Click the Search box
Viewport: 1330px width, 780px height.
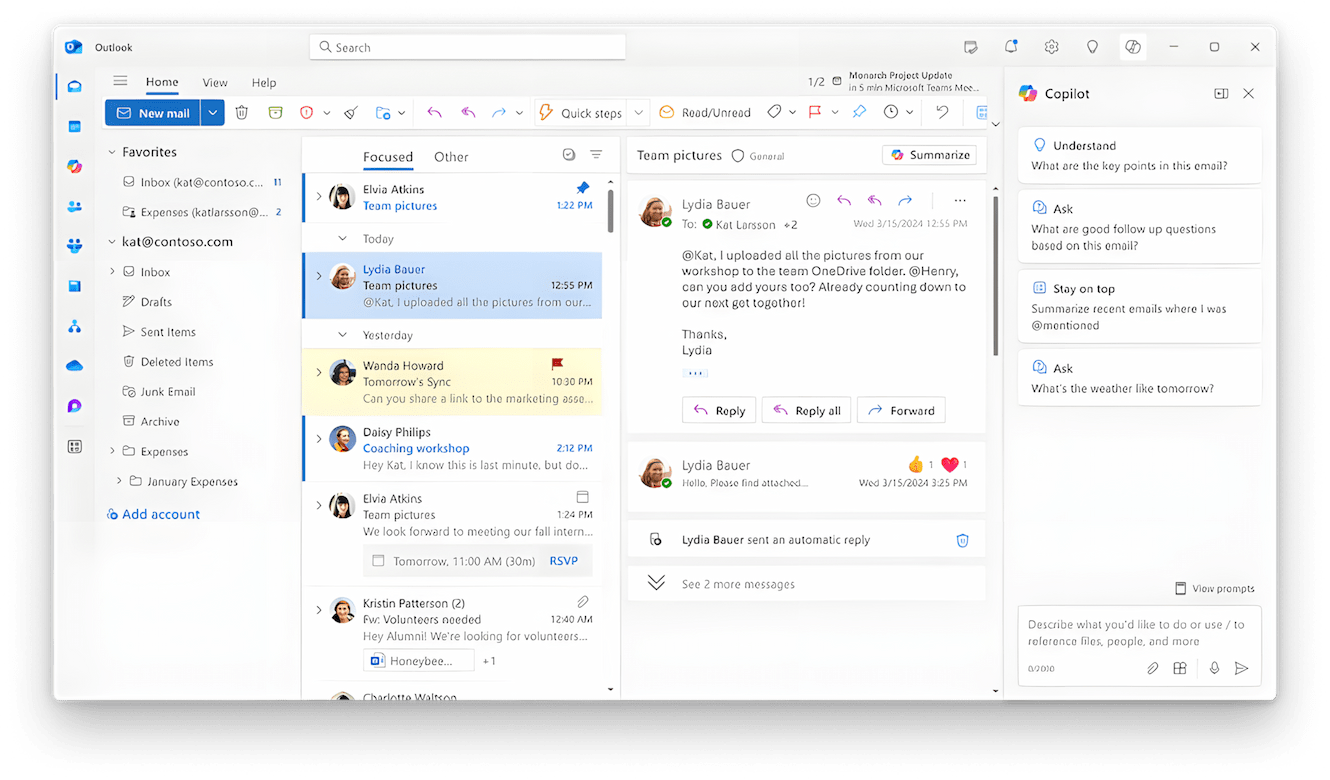click(467, 47)
